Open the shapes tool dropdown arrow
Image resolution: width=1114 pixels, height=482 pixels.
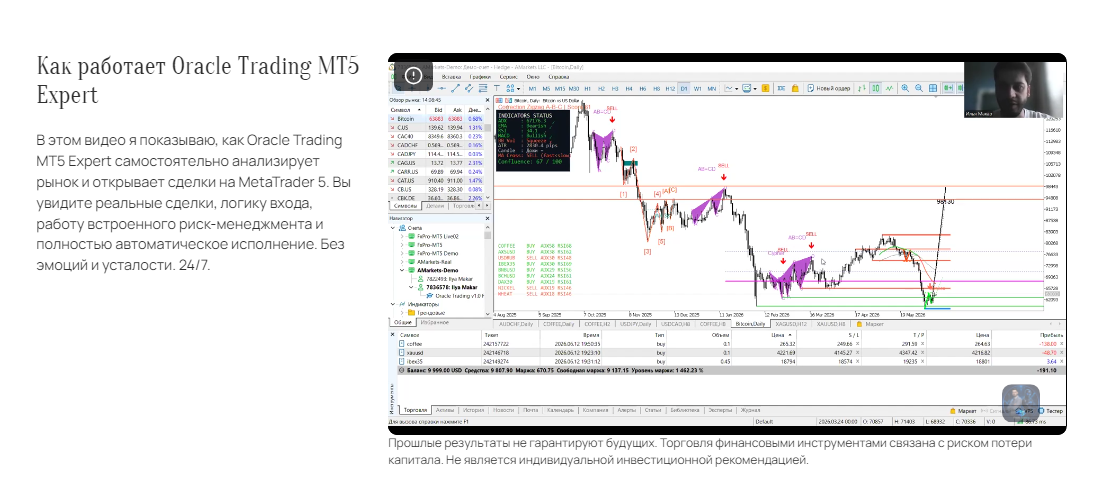coord(519,89)
